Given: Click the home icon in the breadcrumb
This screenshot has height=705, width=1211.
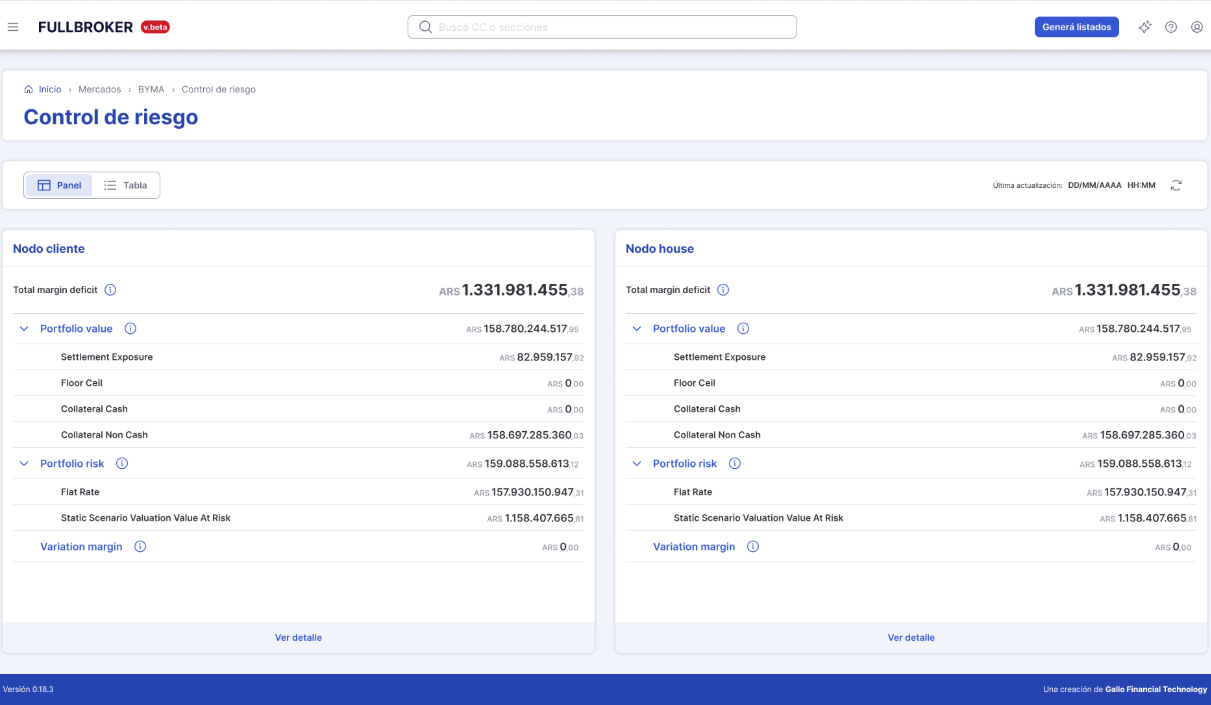Looking at the screenshot, I should pos(29,89).
